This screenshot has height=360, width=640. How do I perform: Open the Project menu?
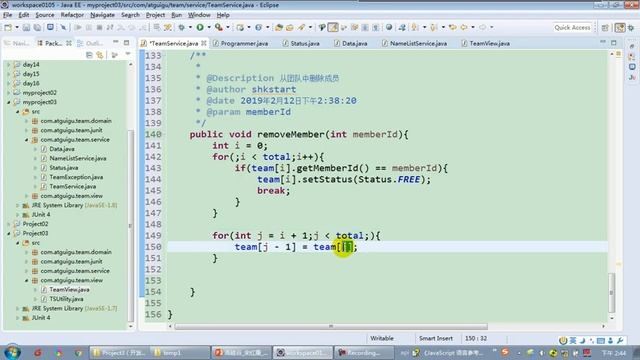(x=156, y=15)
